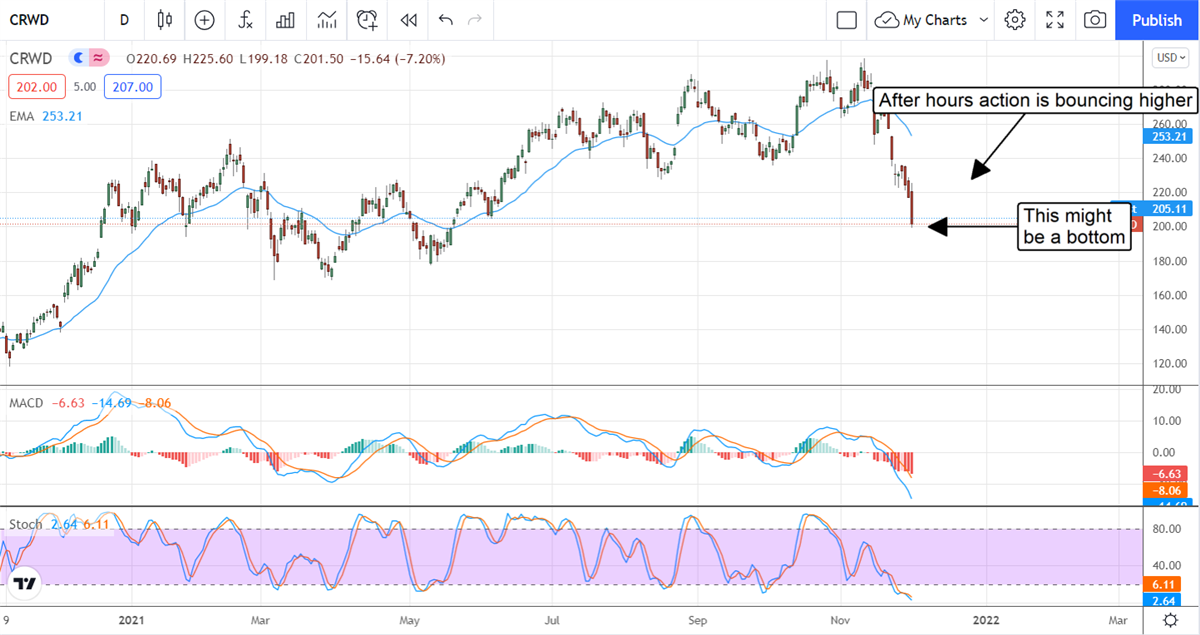Click the Jul label on time axis
The height and width of the screenshot is (635, 1200).
(551, 620)
